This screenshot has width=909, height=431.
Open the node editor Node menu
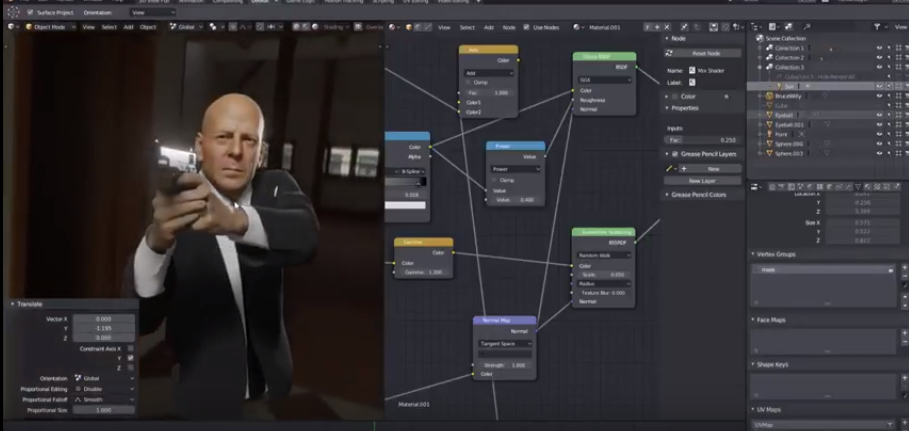coord(508,27)
